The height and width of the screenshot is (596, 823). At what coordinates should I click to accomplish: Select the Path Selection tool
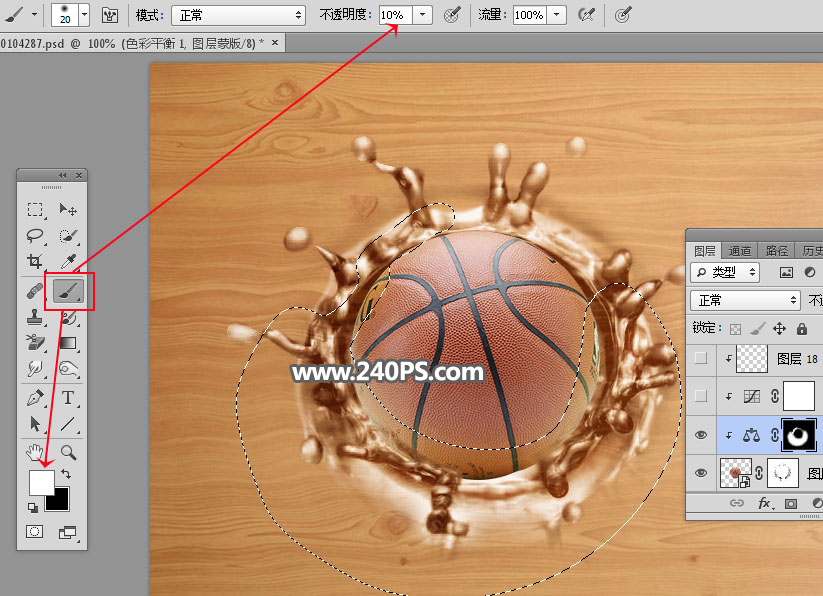pos(35,423)
